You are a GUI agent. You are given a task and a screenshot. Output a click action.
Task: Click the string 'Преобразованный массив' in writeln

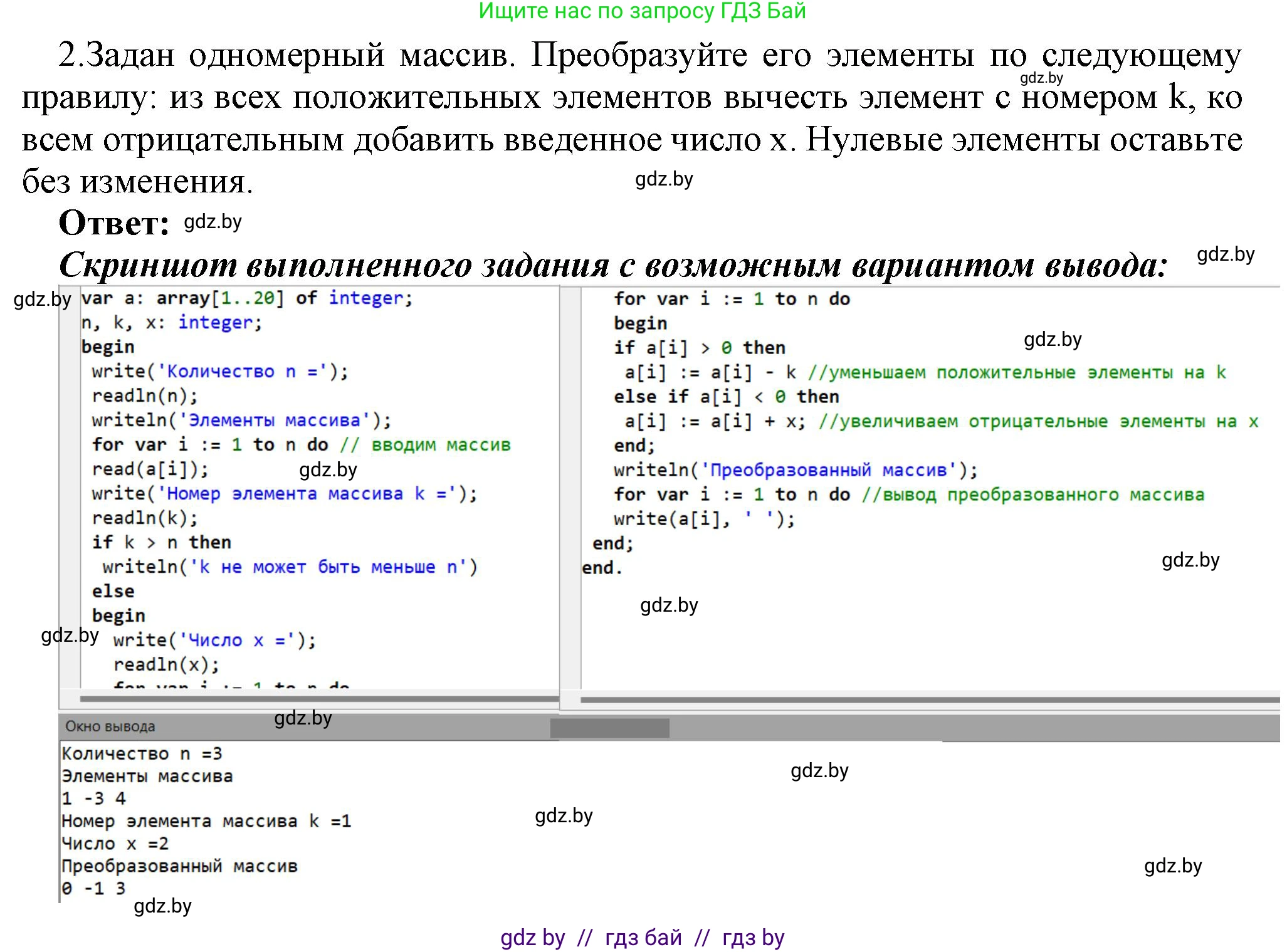tap(827, 470)
